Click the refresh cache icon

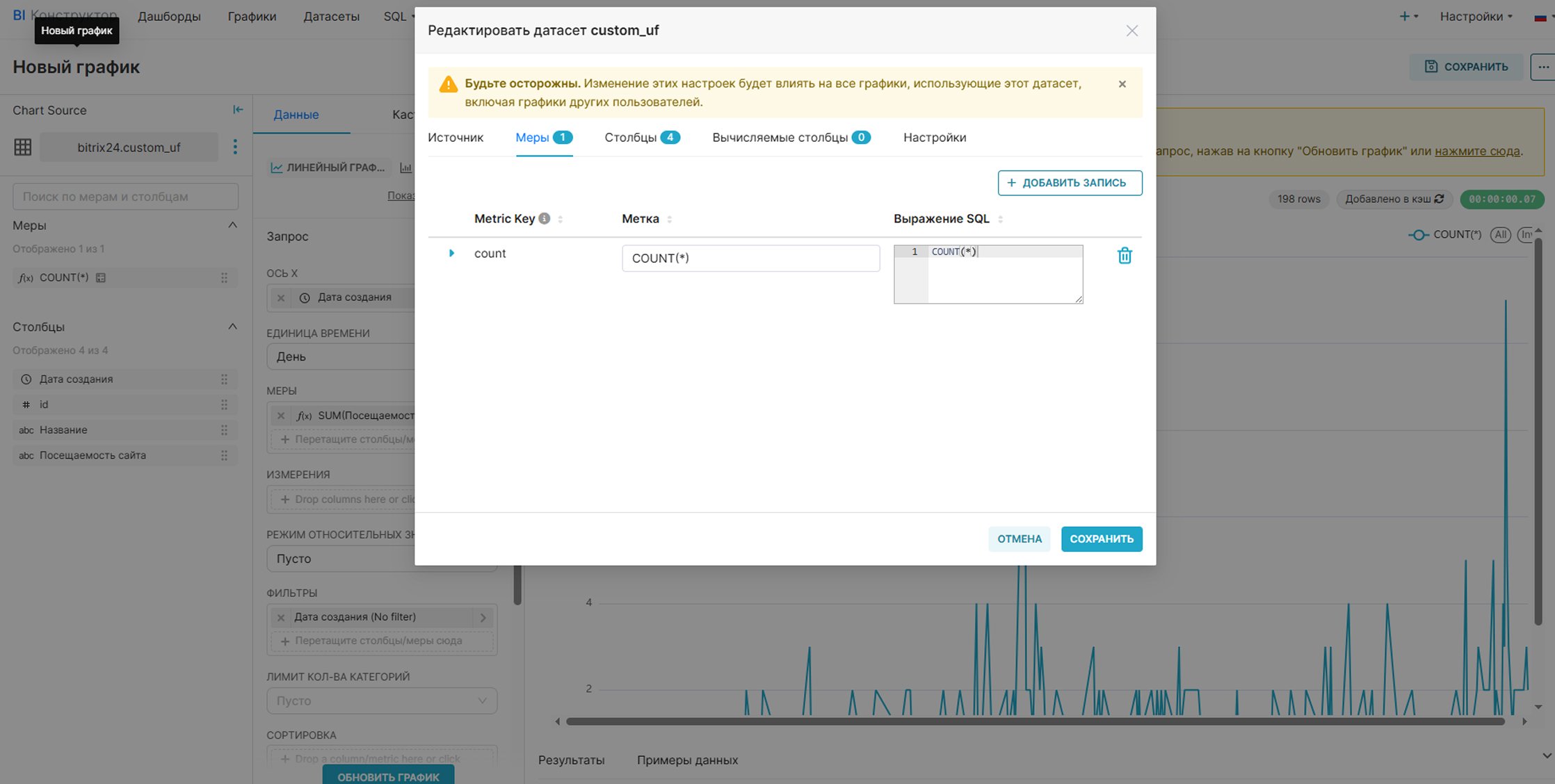tap(1439, 199)
